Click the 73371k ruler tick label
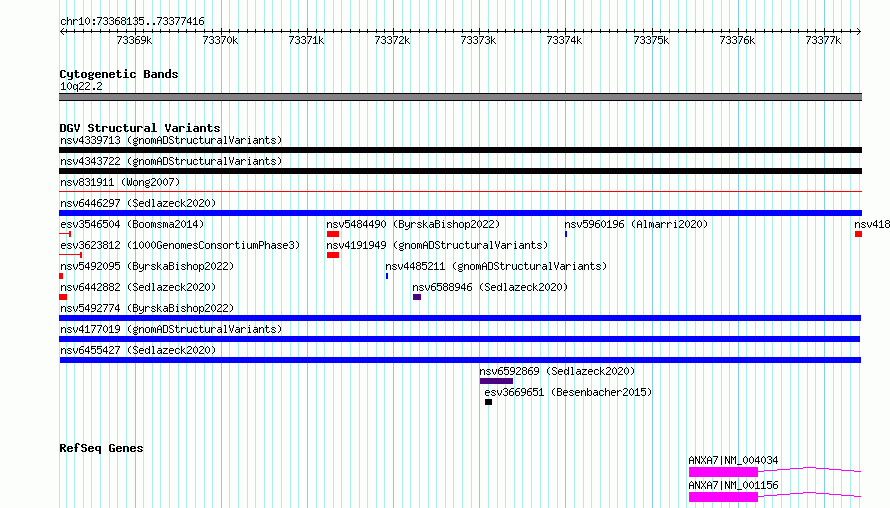The height and width of the screenshot is (508, 890). (307, 40)
